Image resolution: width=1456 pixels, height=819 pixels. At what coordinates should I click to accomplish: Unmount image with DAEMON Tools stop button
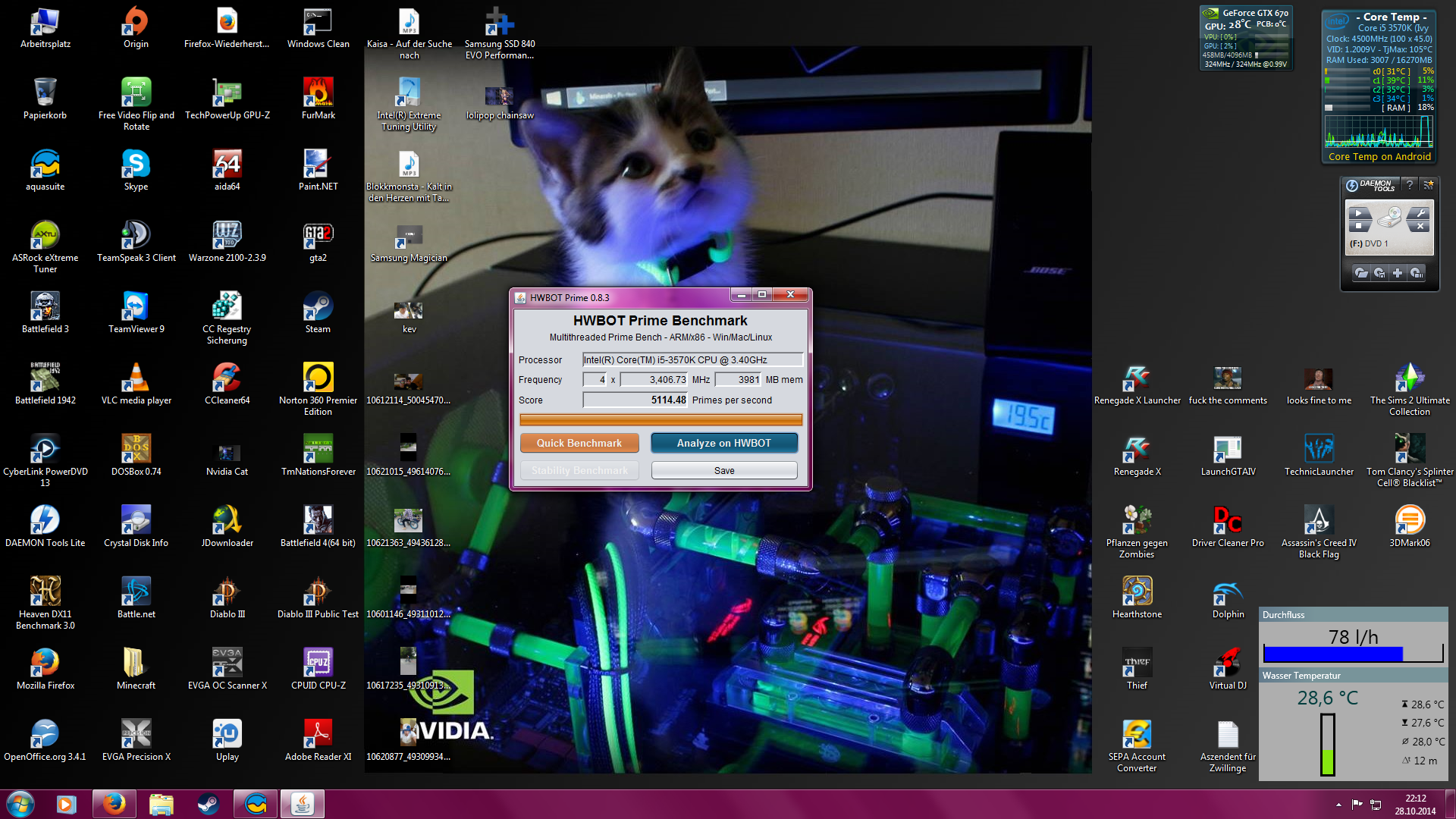point(1359,226)
